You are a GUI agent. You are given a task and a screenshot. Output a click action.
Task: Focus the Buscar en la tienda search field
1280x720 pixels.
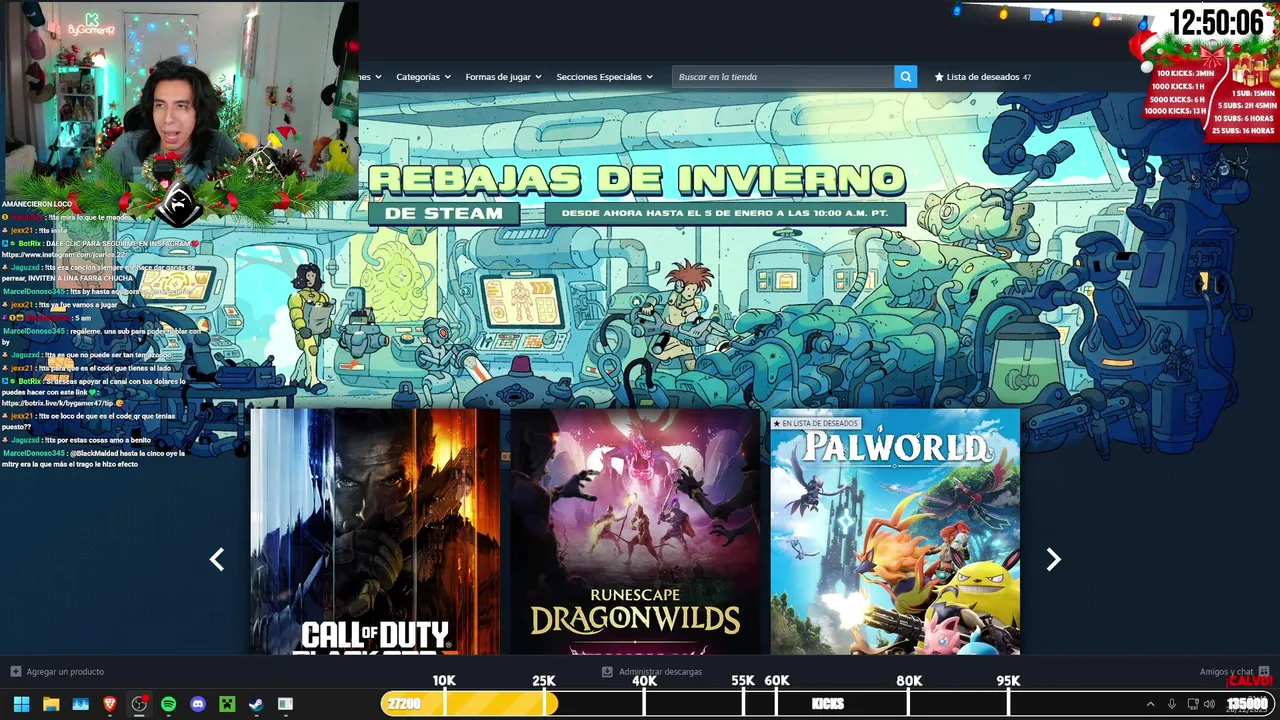click(x=783, y=77)
